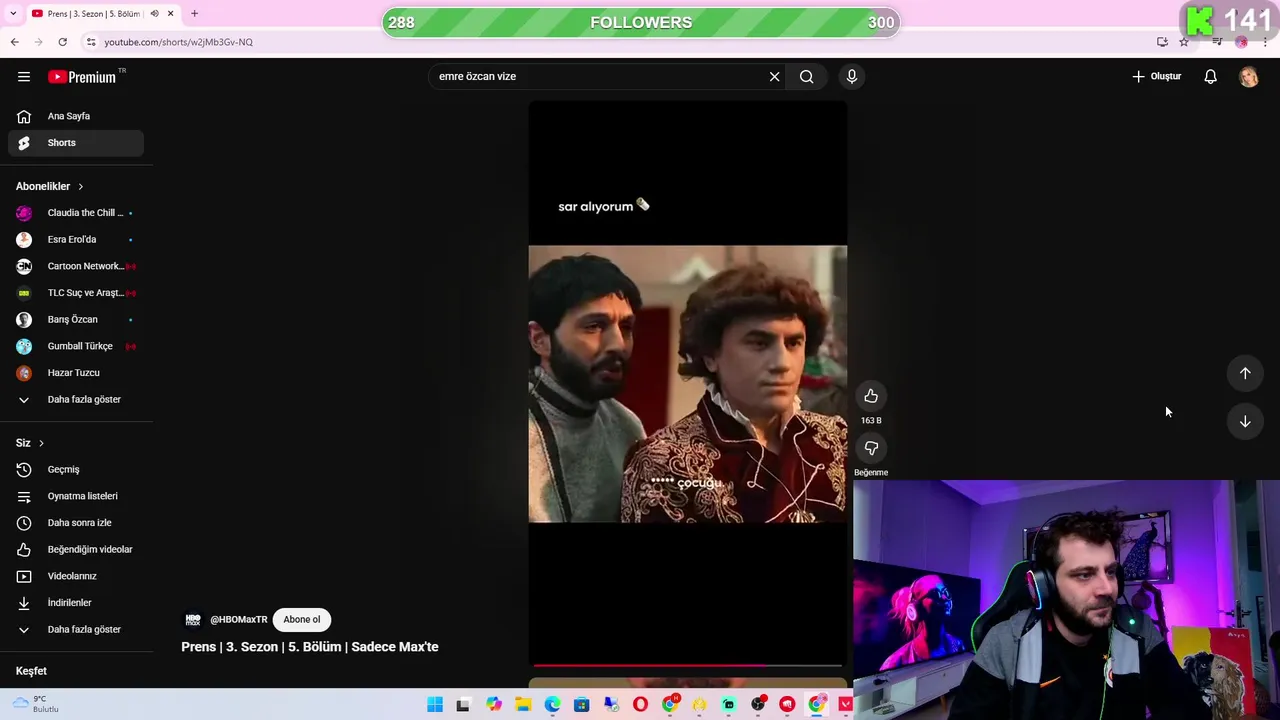This screenshot has width=1280, height=720.
Task: Open the notifications bell
Action: pos(1210,76)
